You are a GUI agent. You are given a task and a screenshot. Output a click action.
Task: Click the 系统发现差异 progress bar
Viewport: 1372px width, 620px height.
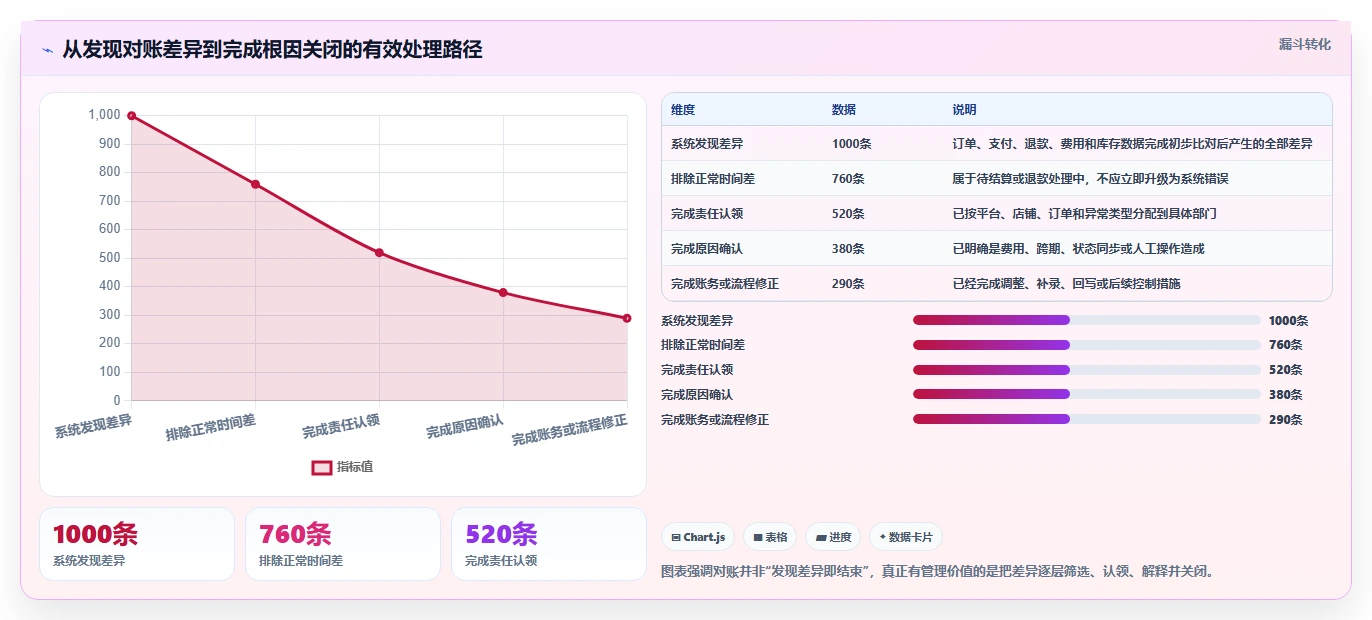[1086, 320]
